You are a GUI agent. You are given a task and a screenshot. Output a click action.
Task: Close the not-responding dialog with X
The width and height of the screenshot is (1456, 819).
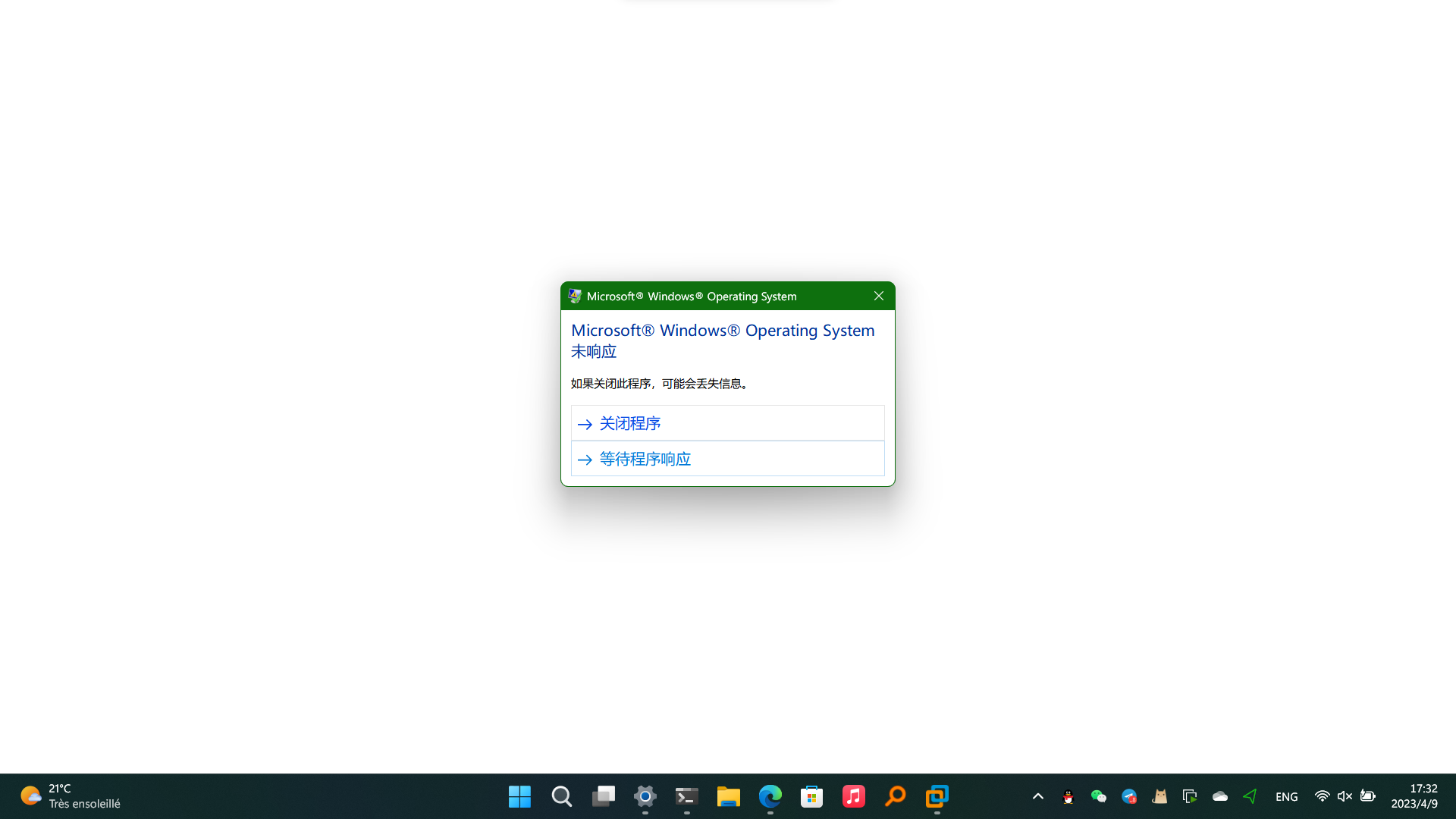(x=879, y=296)
